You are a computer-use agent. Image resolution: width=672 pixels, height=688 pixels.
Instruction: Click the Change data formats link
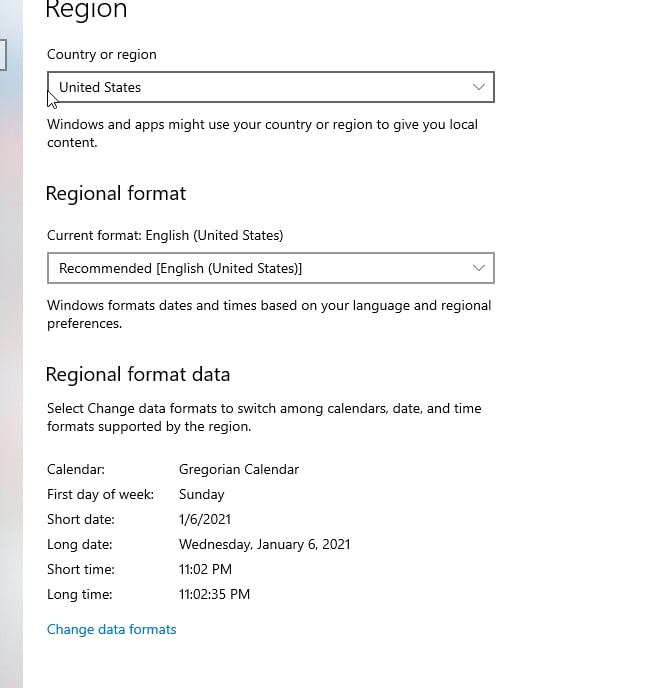pyautogui.click(x=111, y=629)
